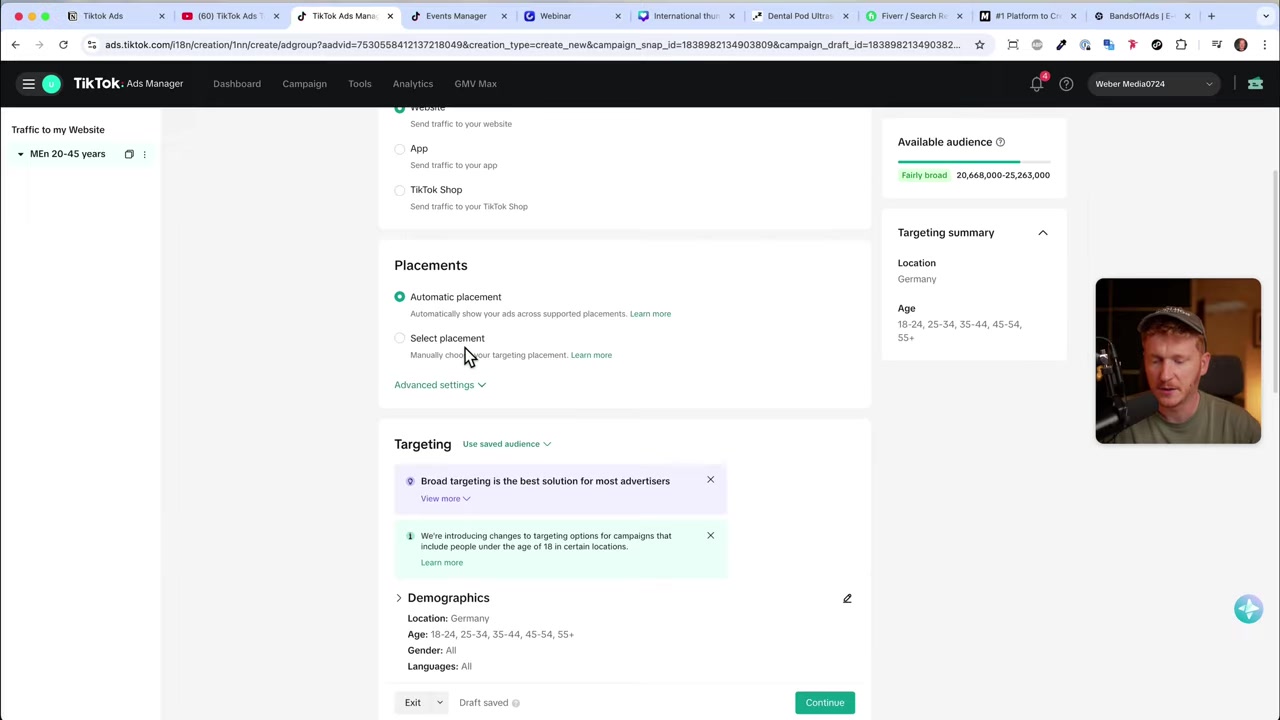Open the Analytics menu
This screenshot has width=1280, height=720.
[x=413, y=84]
